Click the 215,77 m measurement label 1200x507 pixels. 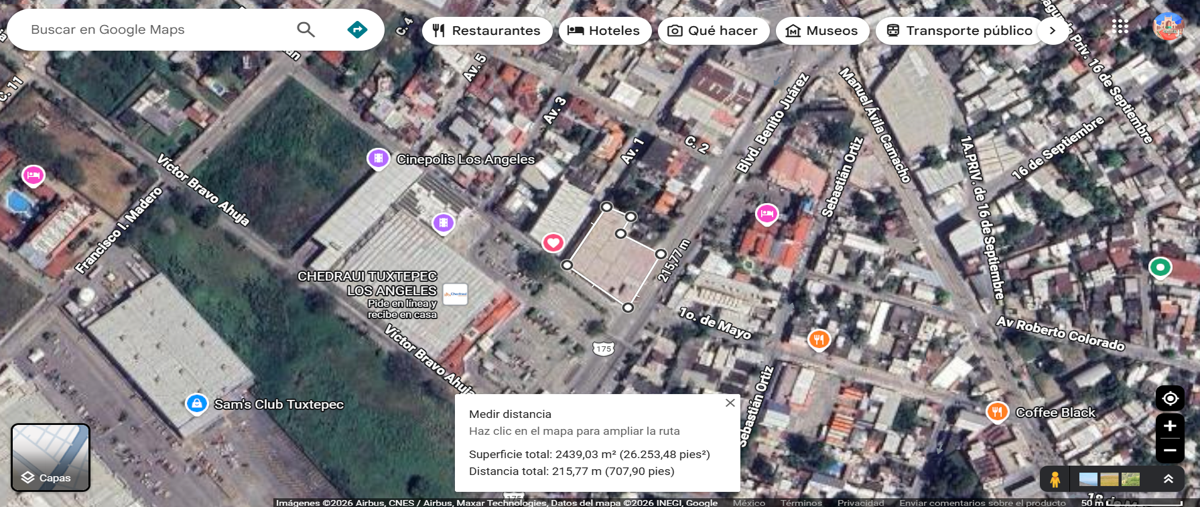coord(675,262)
